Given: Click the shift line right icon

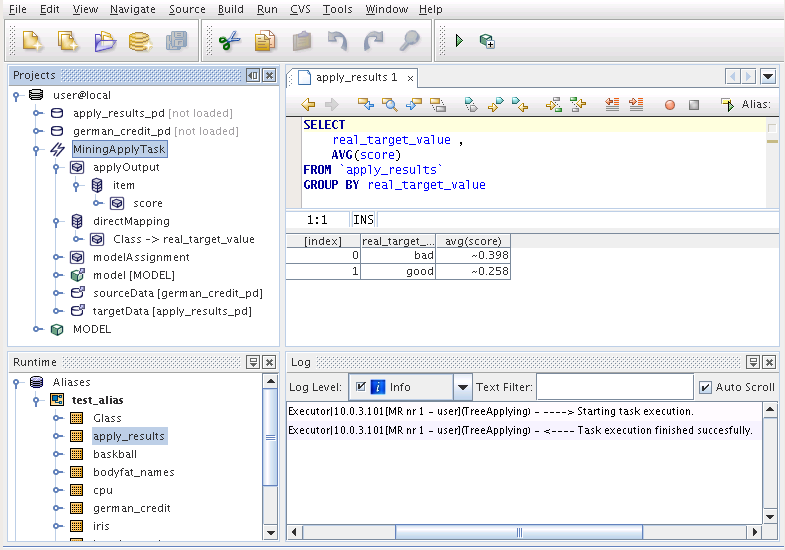Looking at the screenshot, I should pyautogui.click(x=636, y=104).
